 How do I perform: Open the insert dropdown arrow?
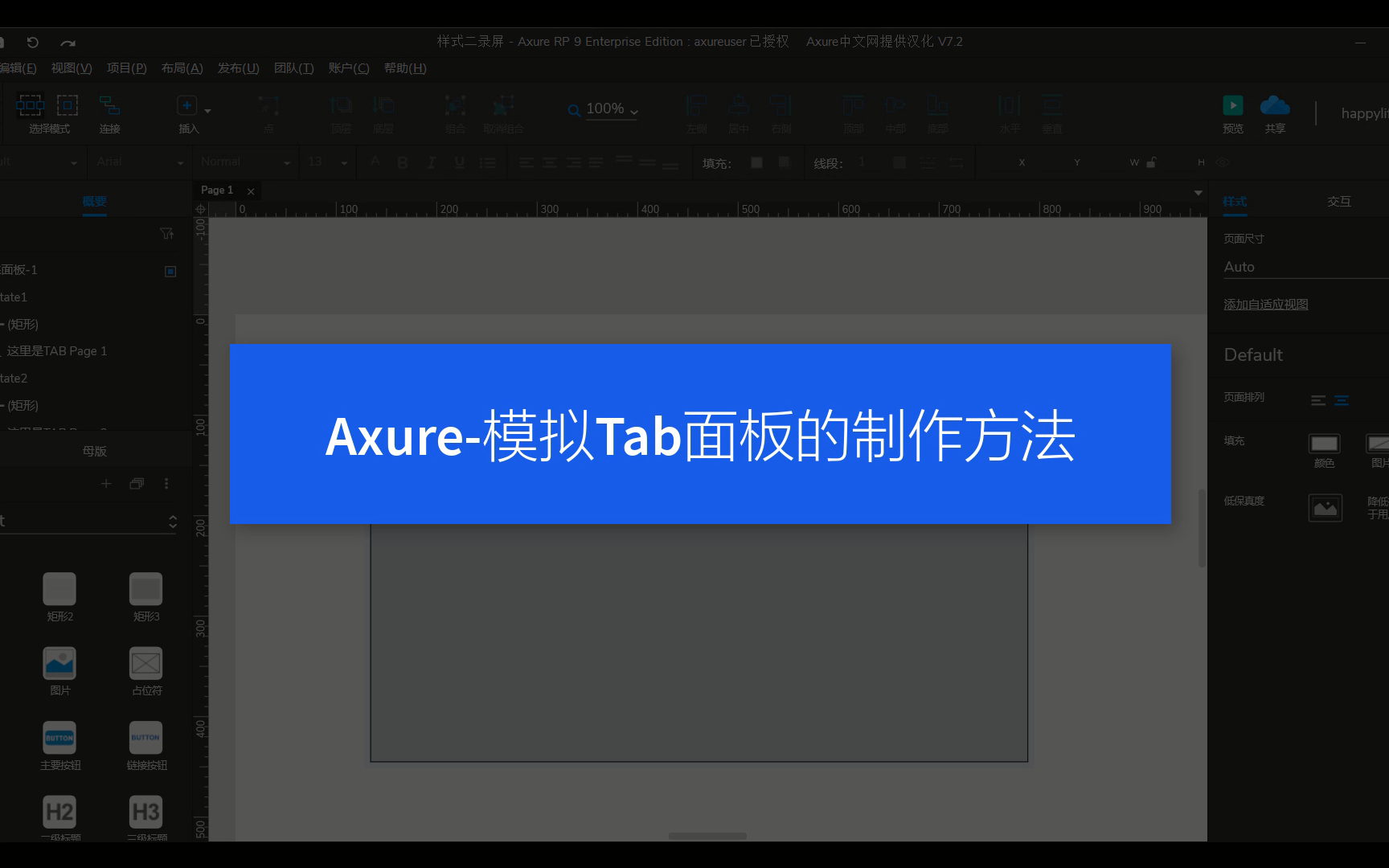click(x=207, y=110)
